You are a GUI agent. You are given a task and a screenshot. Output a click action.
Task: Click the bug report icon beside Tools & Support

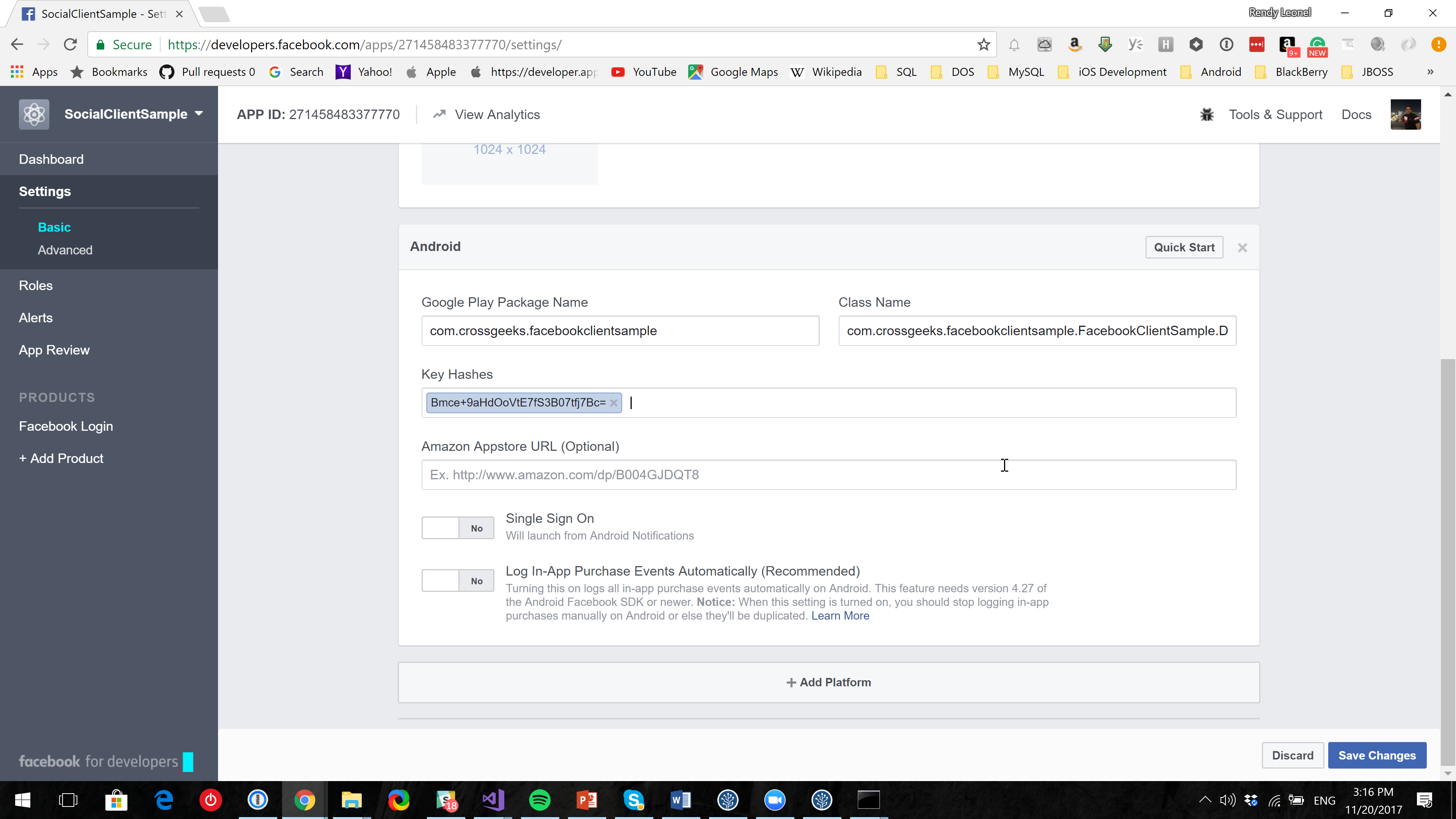tap(1207, 115)
